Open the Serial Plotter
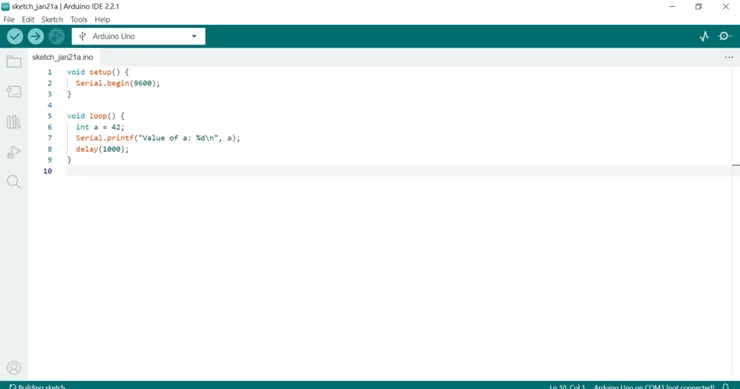 704,36
